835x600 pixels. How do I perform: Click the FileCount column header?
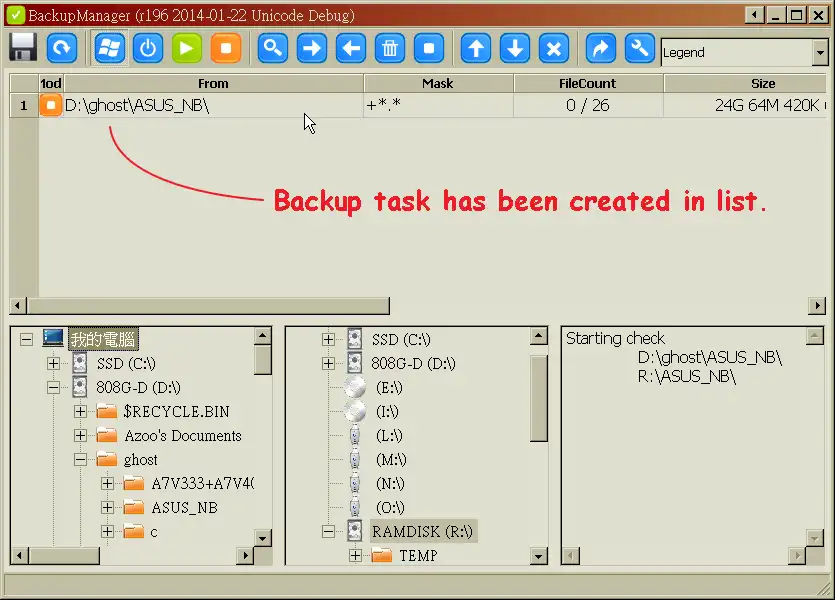tap(588, 84)
